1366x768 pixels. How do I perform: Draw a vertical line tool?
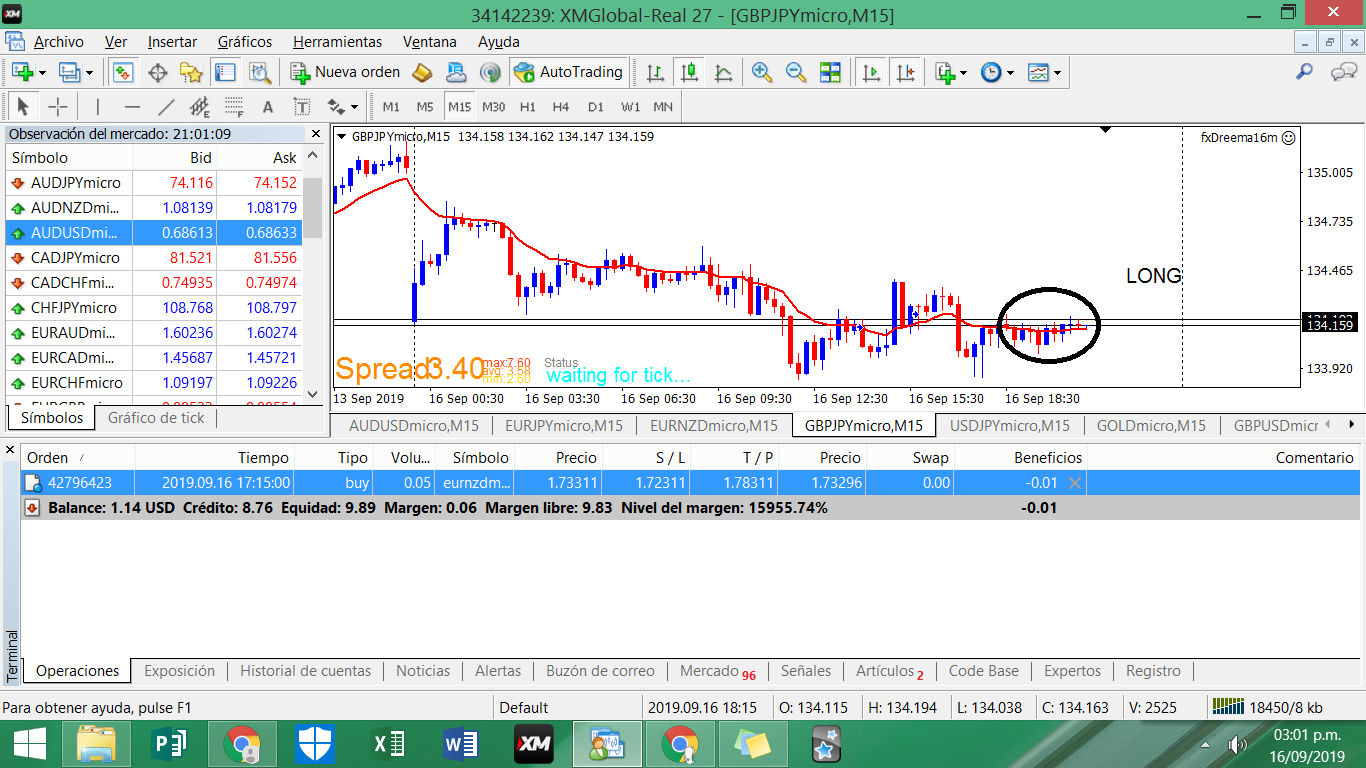(x=97, y=107)
